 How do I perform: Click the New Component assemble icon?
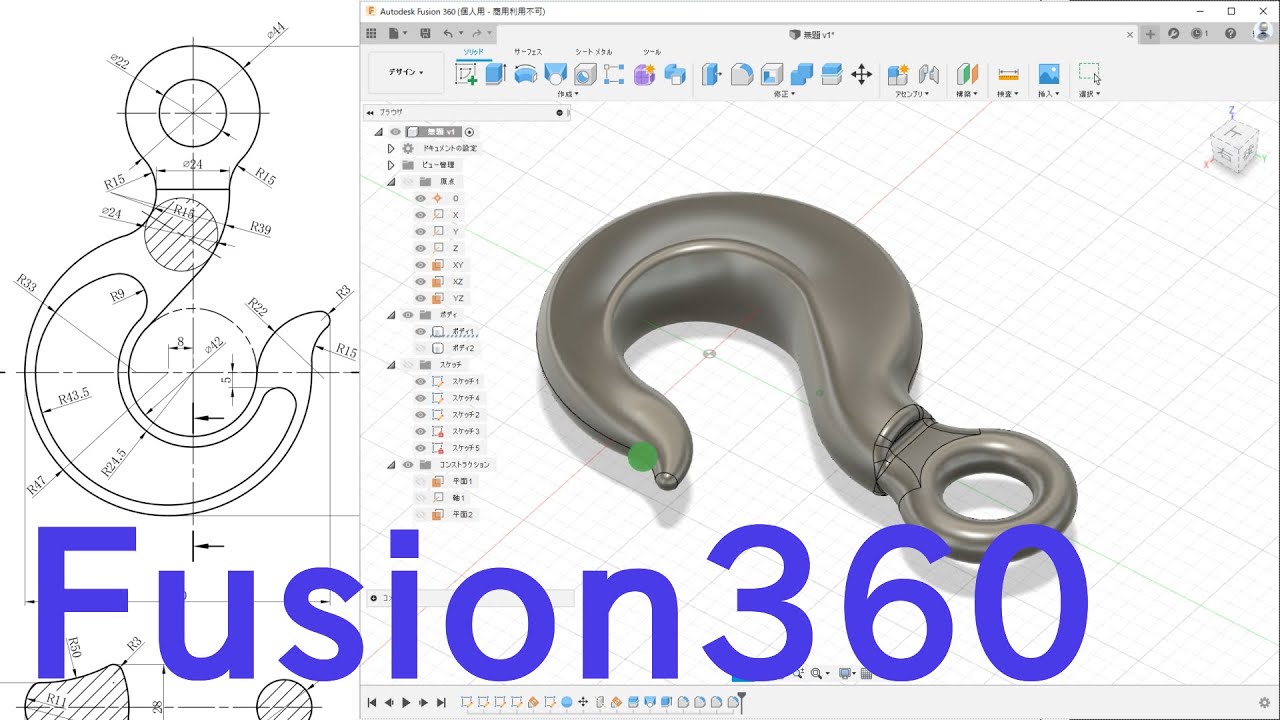898,74
